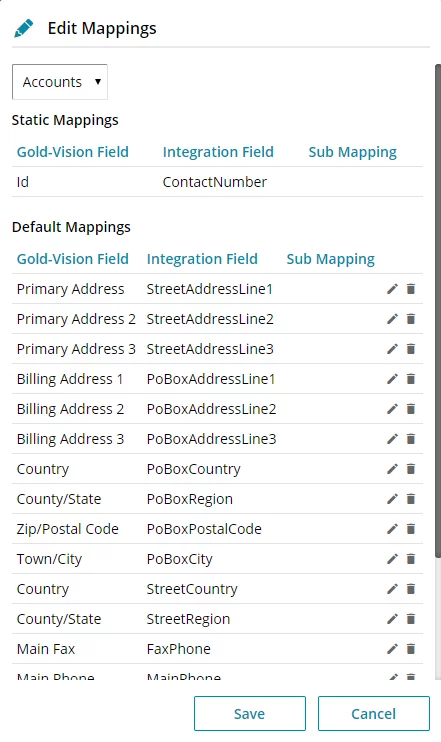Delete the Main Fax FaxPhone mapping
Screen dimensions: 441x742
(411, 649)
